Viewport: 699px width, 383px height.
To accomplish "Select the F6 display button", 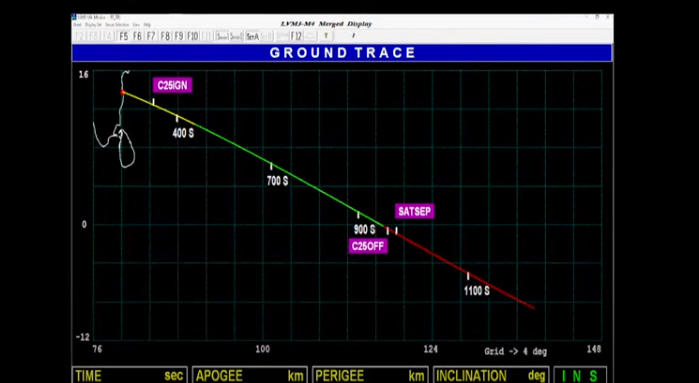I will [x=137, y=36].
